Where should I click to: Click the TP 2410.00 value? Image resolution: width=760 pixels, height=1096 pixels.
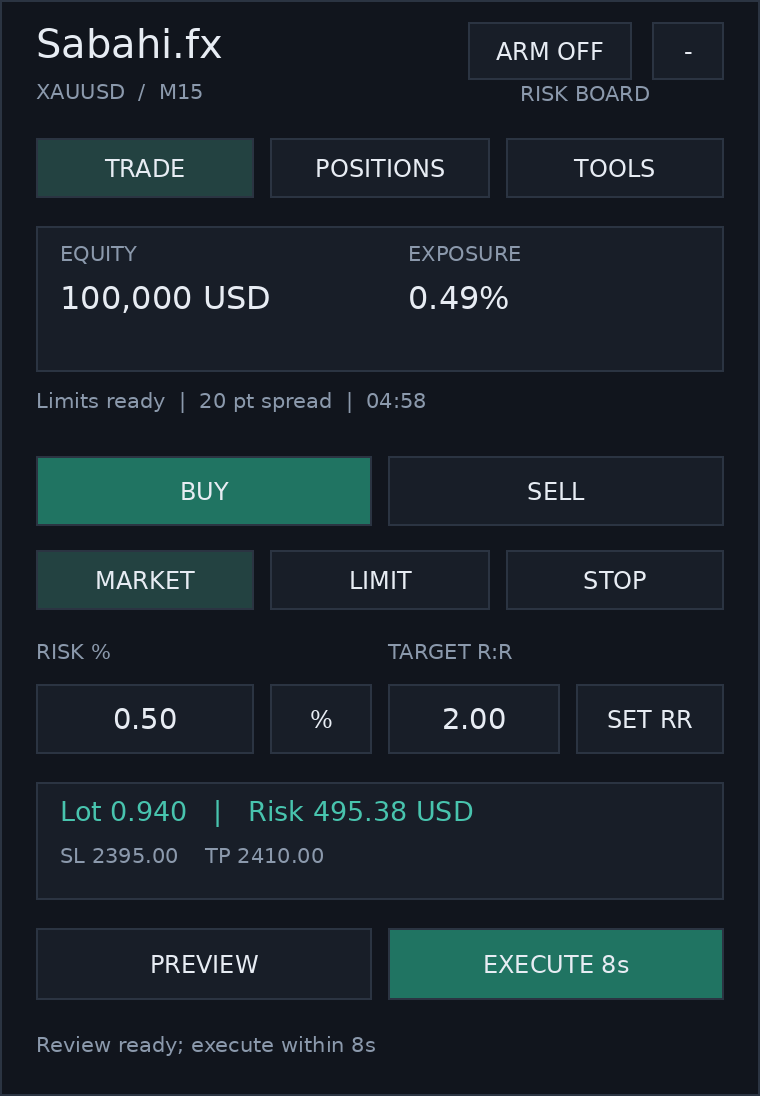264,856
